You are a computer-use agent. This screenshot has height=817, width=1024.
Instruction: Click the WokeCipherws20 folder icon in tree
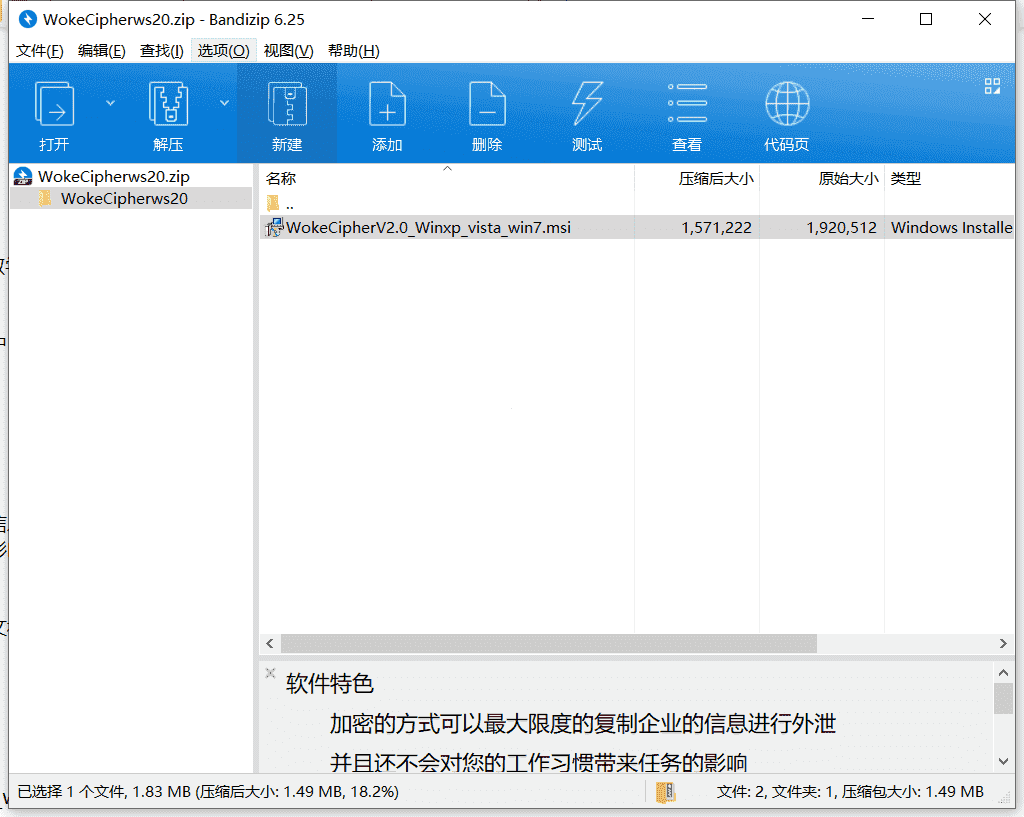pyautogui.click(x=44, y=198)
